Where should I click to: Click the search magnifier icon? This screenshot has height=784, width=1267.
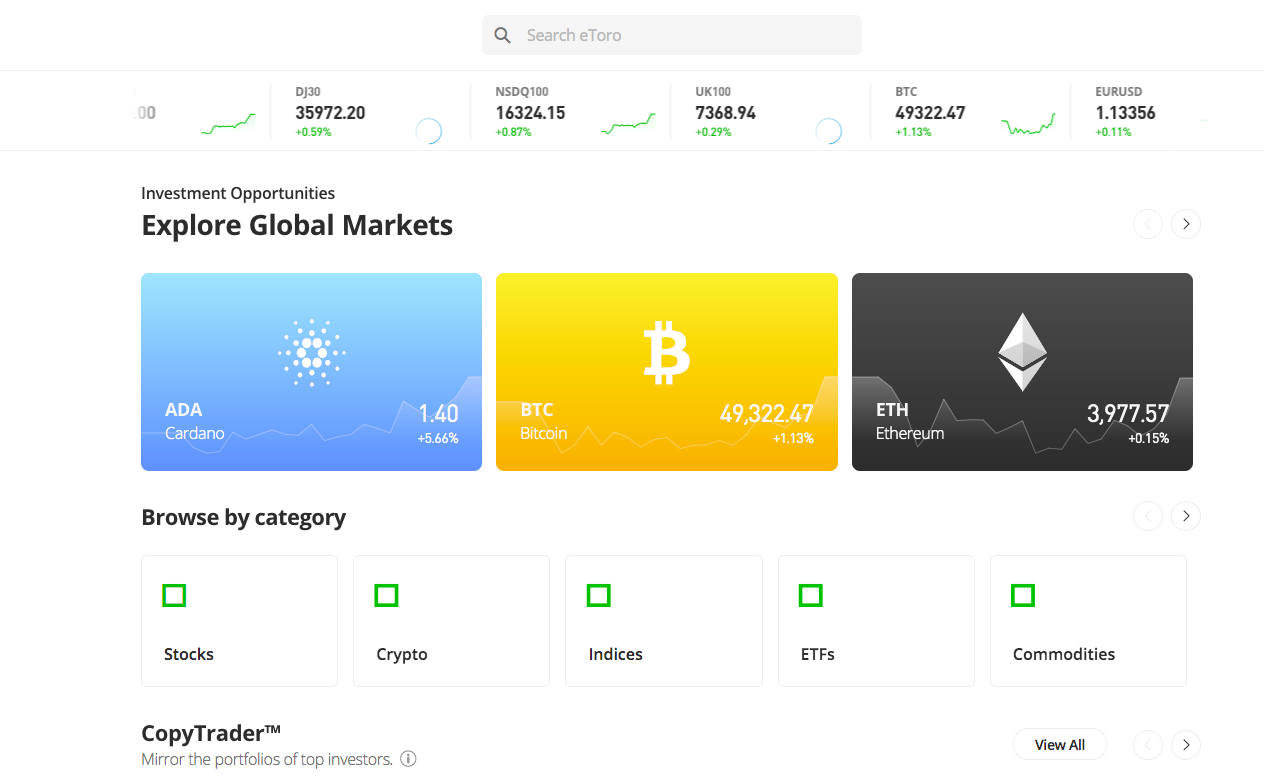point(503,35)
